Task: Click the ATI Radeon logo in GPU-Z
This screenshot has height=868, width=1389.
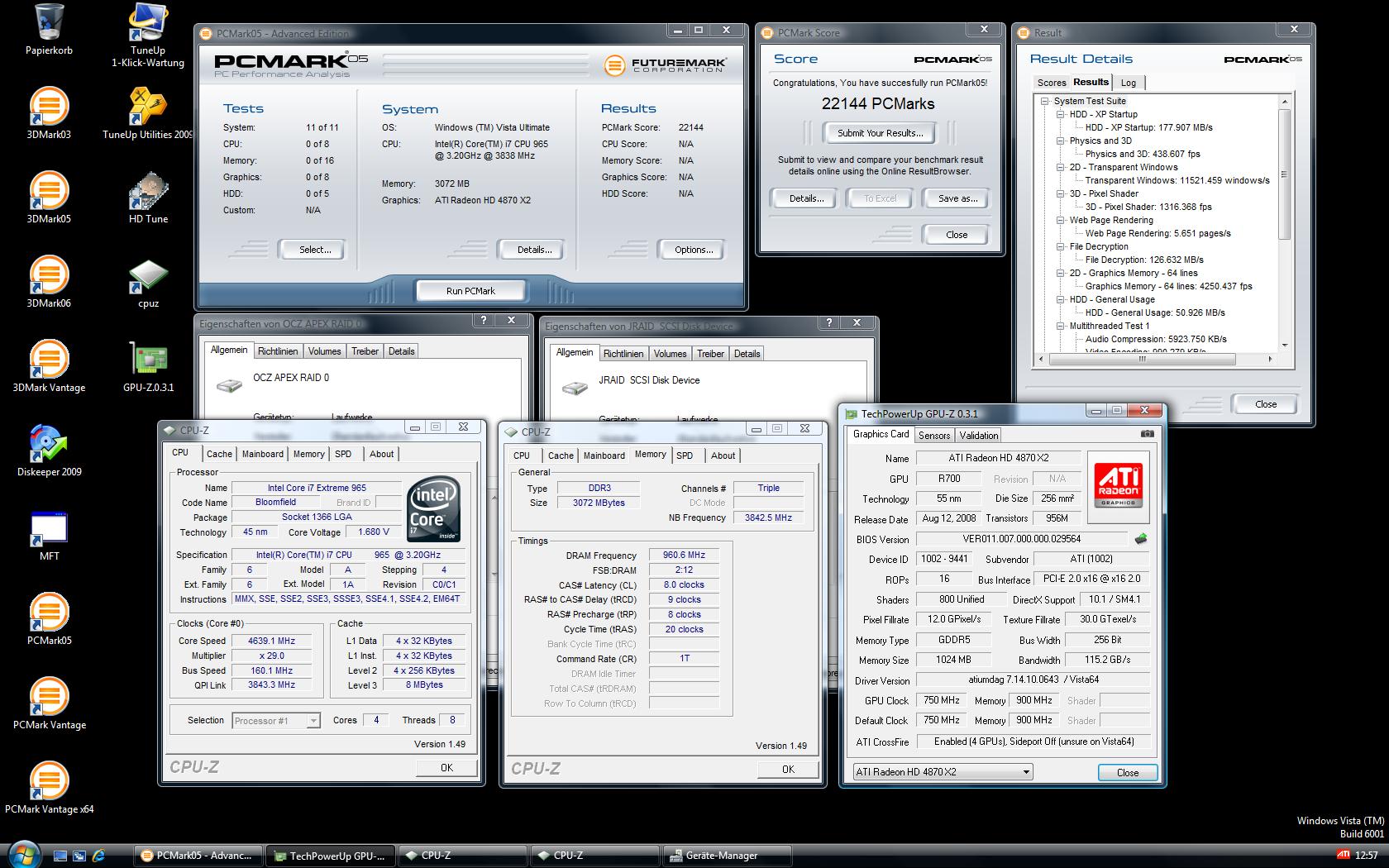Action: click(x=1119, y=488)
